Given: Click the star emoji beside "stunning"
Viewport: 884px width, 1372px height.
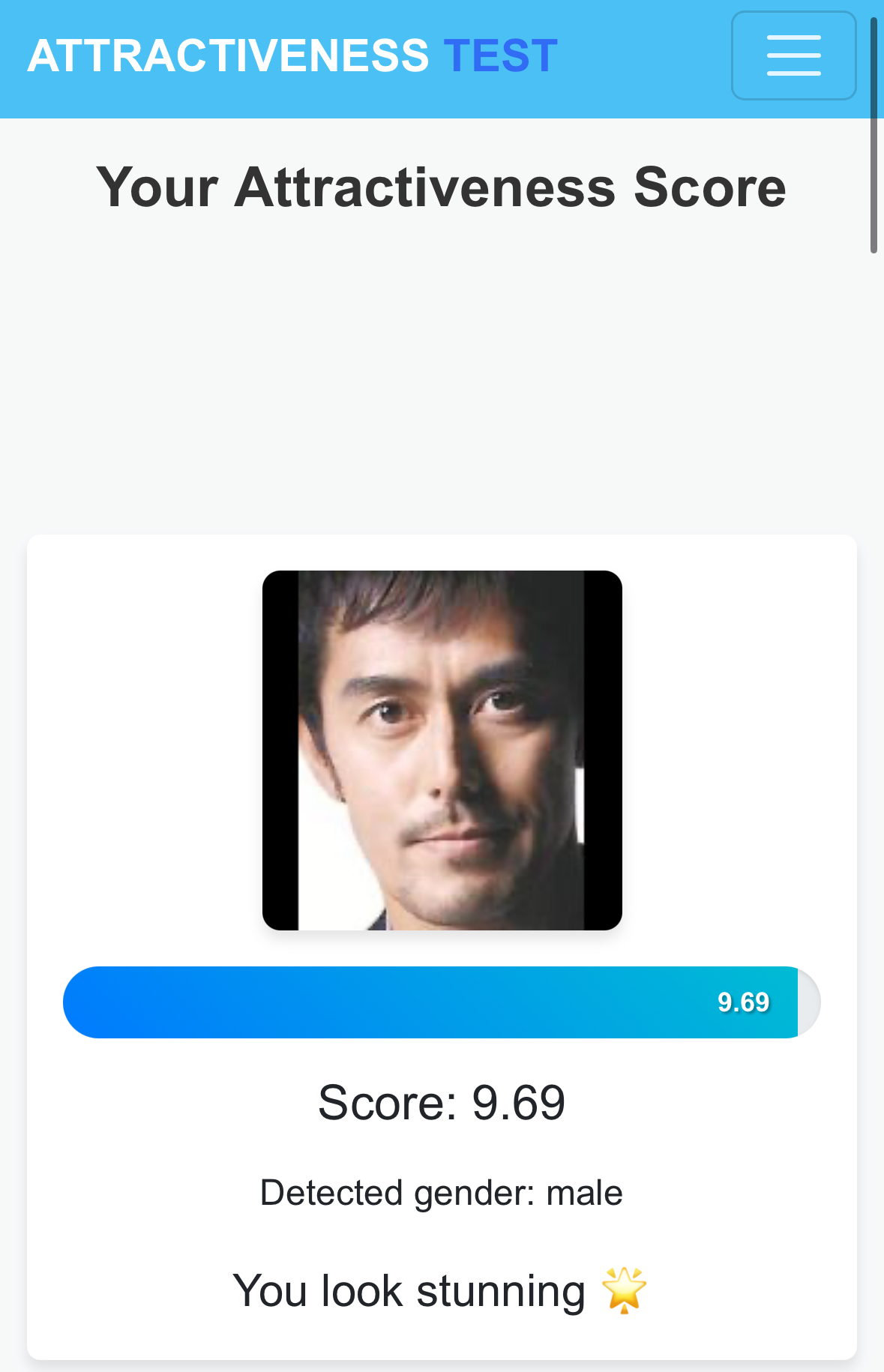Looking at the screenshot, I should tap(624, 1290).
